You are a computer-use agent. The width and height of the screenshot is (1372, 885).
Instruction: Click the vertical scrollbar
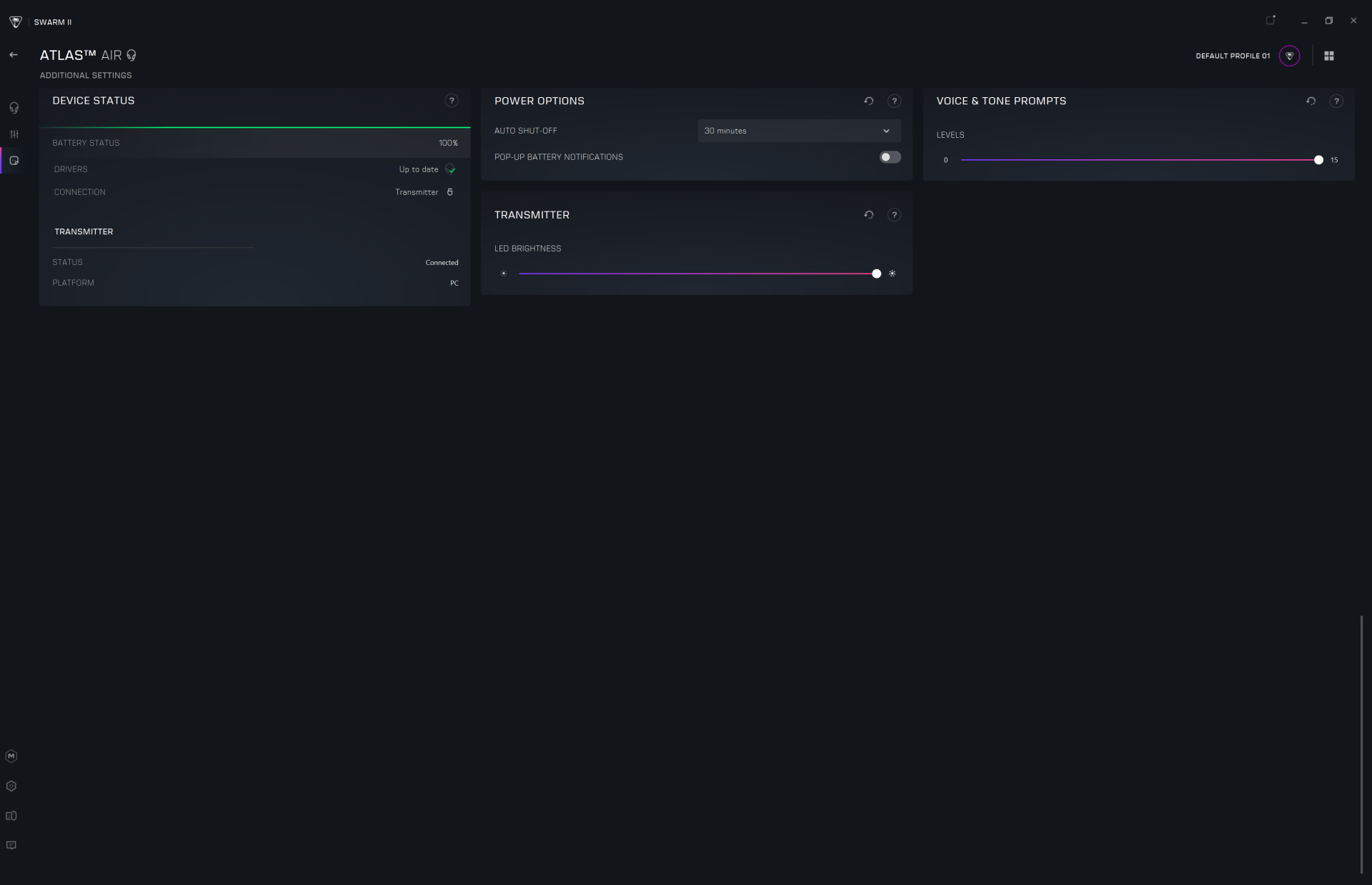pos(1361,744)
